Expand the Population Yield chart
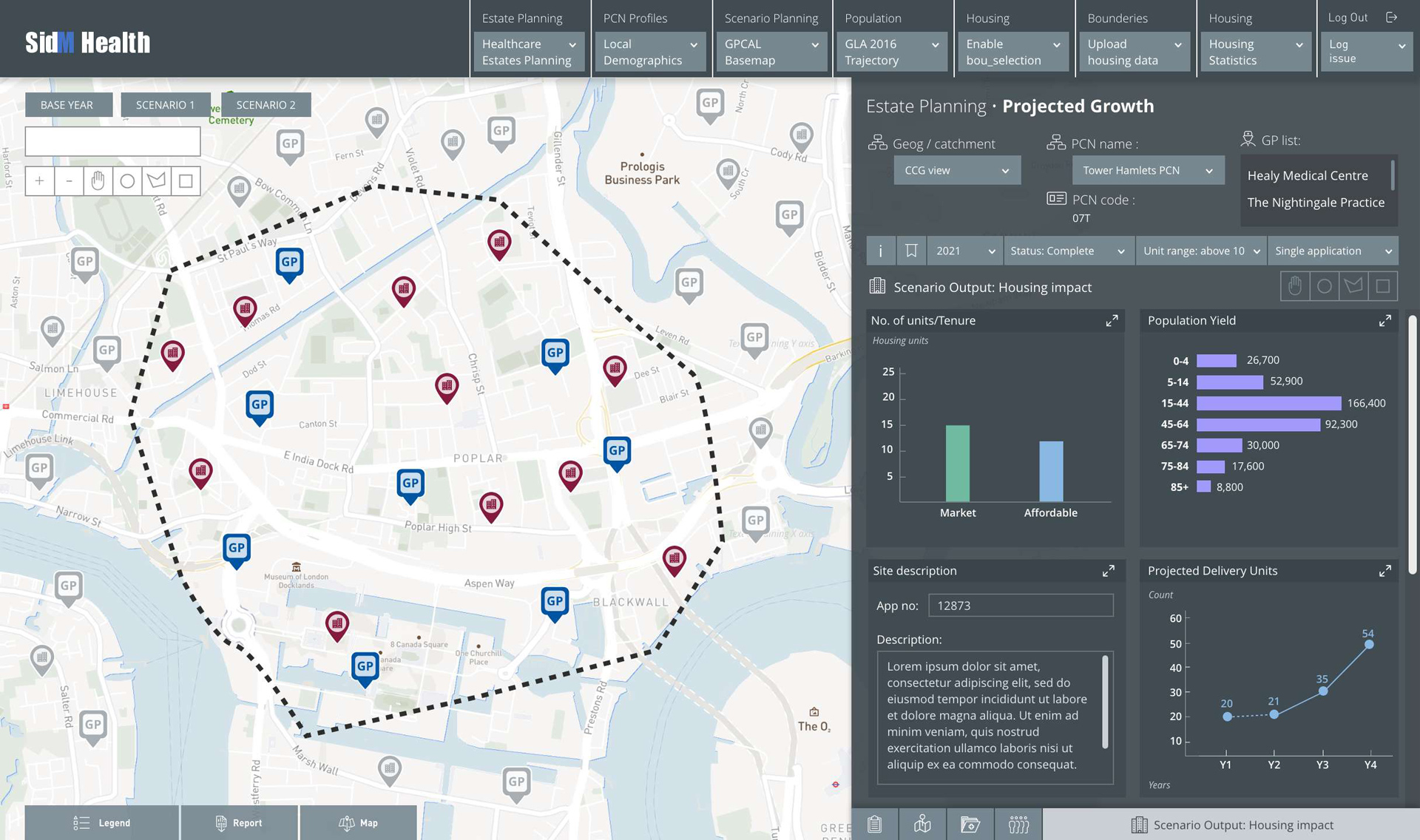The image size is (1420, 840). pos(1384,320)
